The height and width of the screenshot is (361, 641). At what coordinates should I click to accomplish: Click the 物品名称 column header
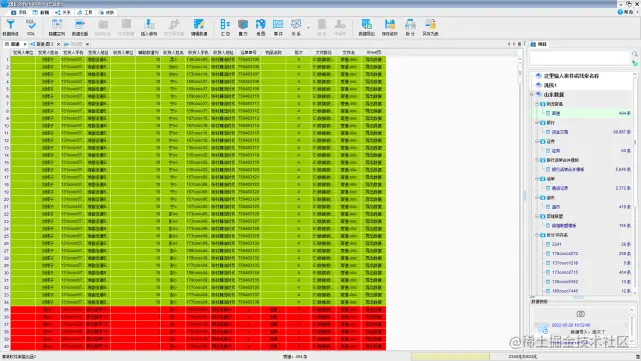pos(273,53)
